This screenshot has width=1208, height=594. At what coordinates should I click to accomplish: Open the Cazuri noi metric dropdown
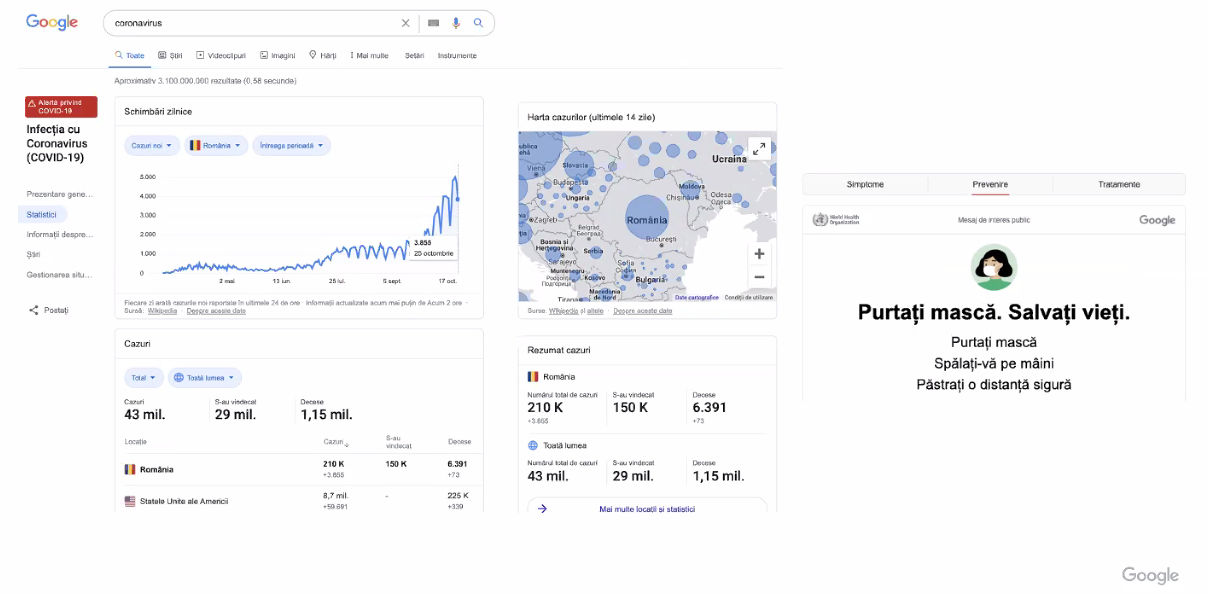coord(152,145)
